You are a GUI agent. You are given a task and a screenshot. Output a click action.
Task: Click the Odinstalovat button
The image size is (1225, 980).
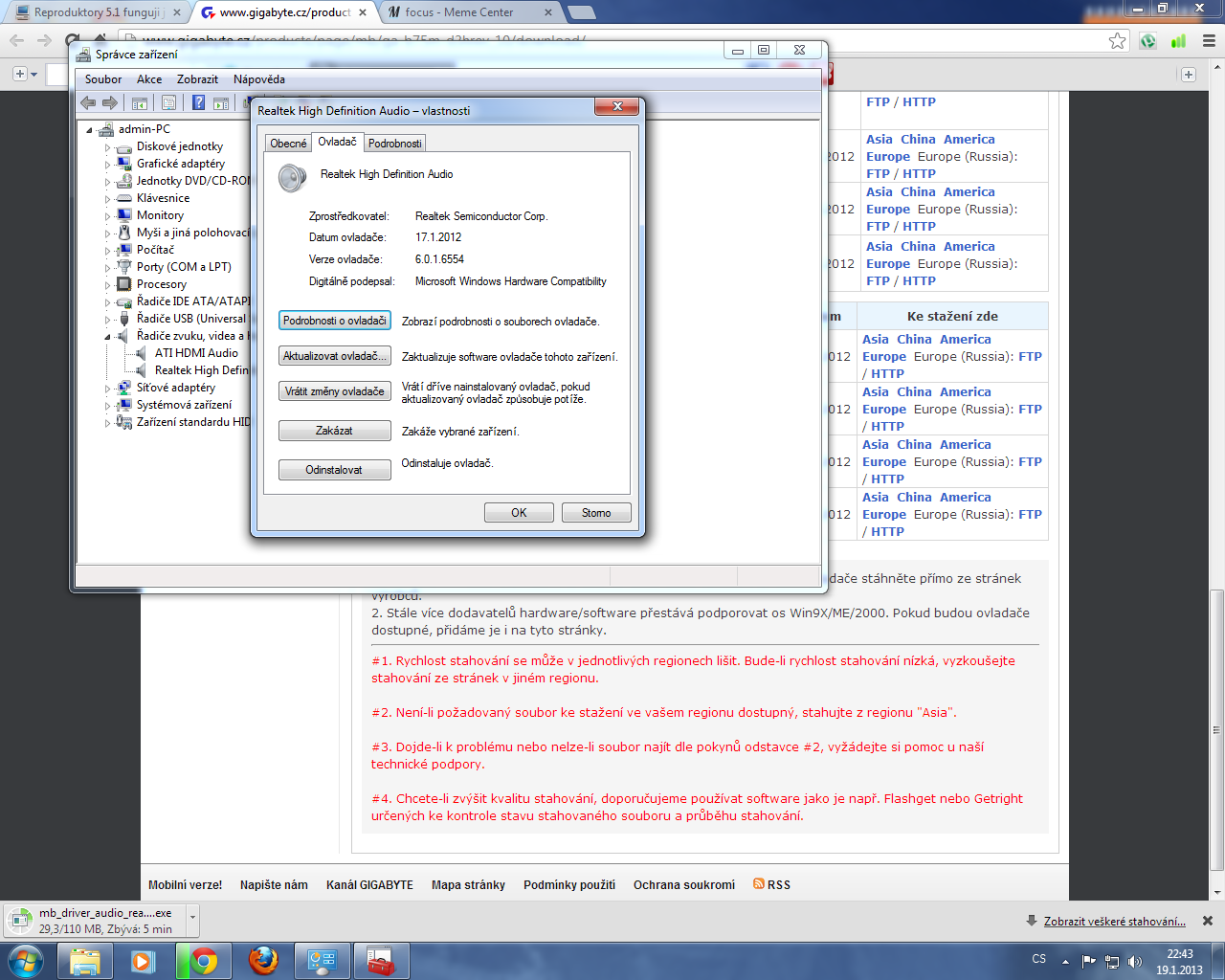coord(335,470)
